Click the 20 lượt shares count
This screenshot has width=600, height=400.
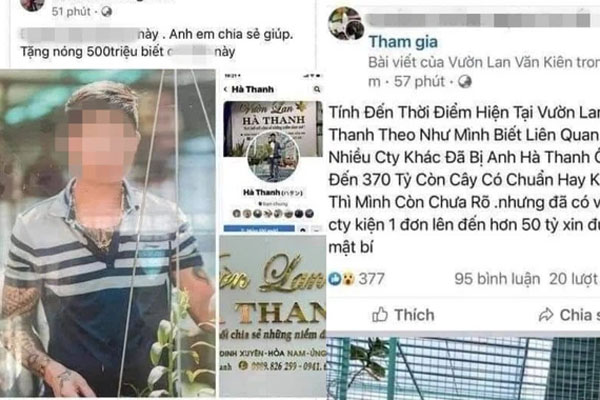pyautogui.click(x=574, y=279)
